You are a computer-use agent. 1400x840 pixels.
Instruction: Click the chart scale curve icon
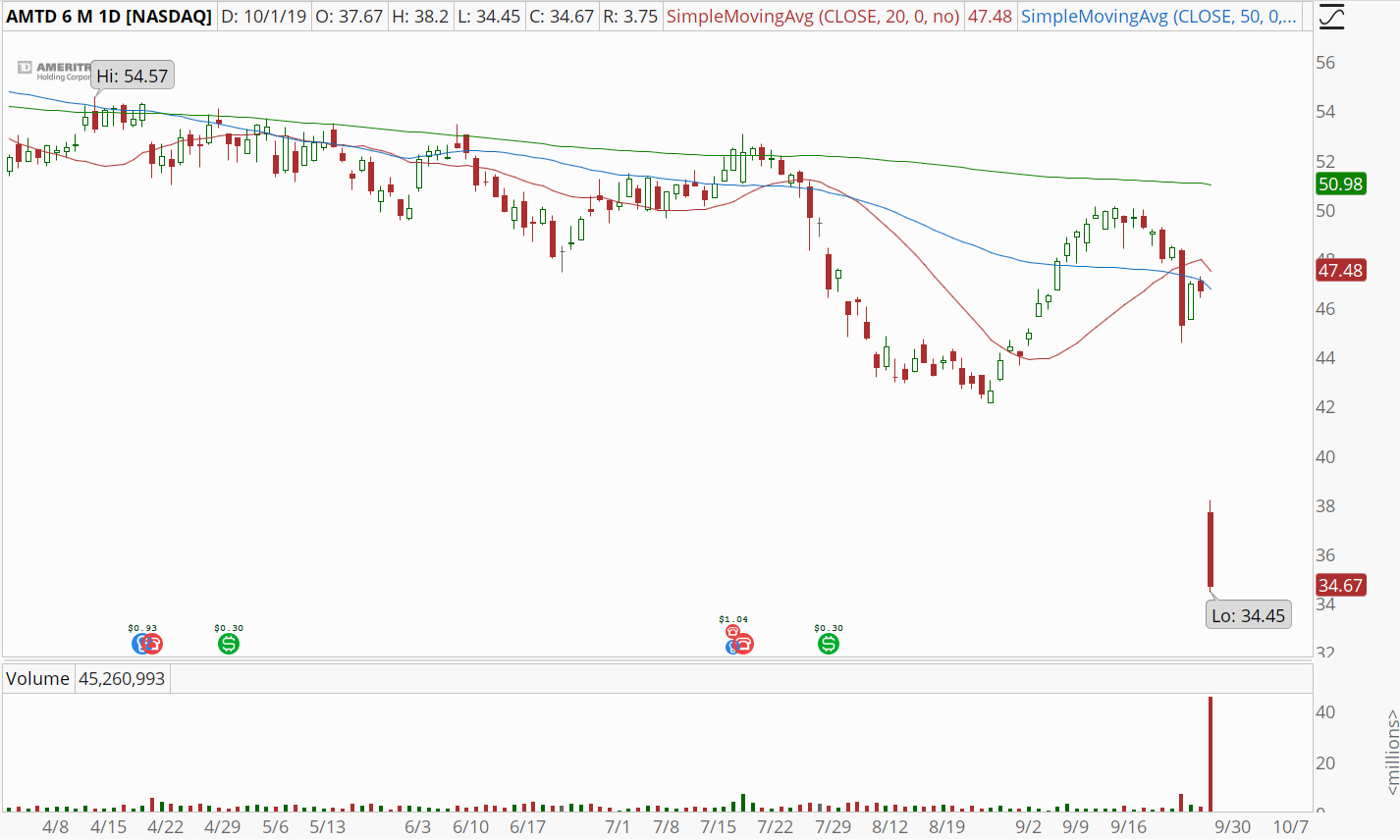(x=1331, y=16)
